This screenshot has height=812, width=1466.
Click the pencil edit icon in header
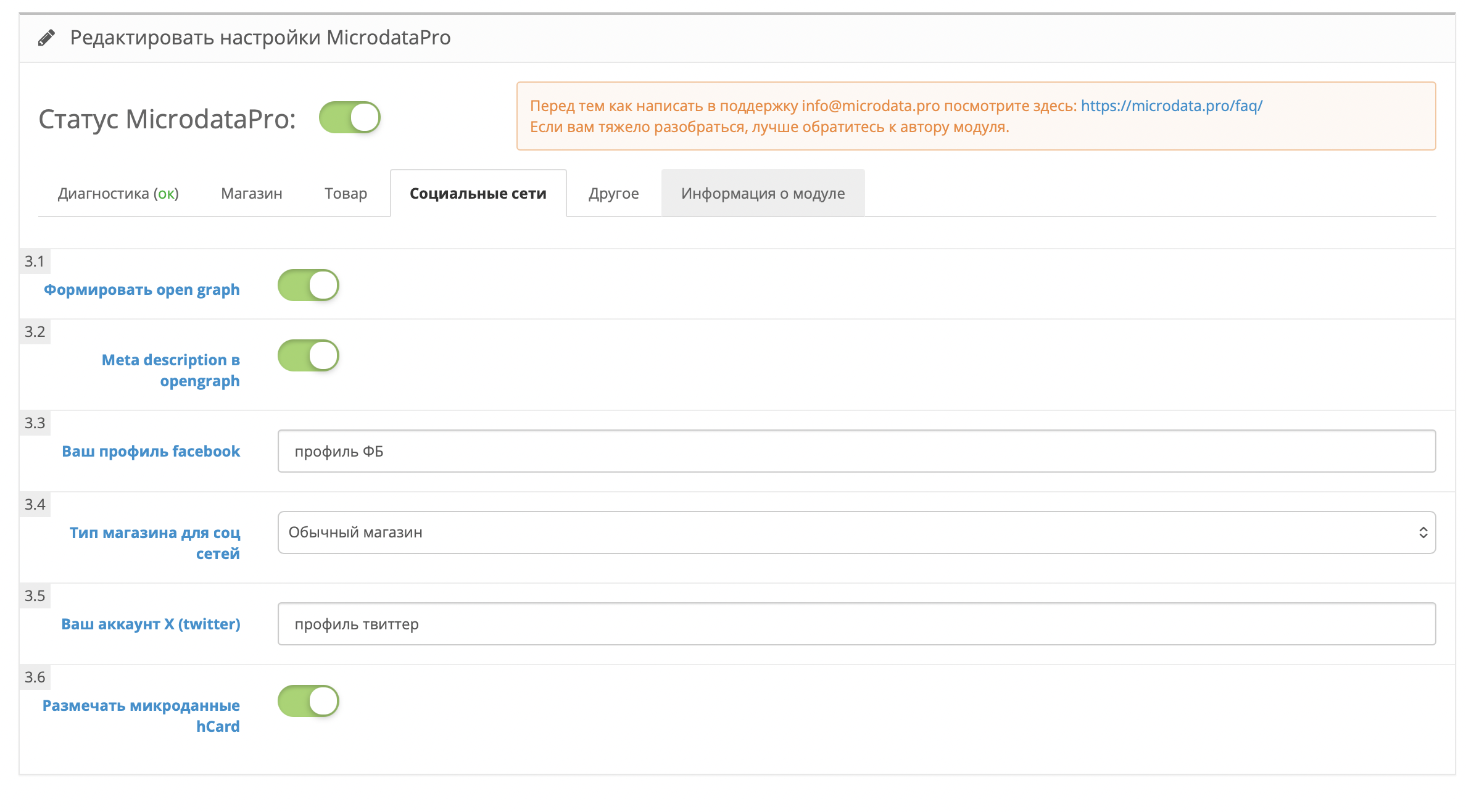(x=46, y=38)
